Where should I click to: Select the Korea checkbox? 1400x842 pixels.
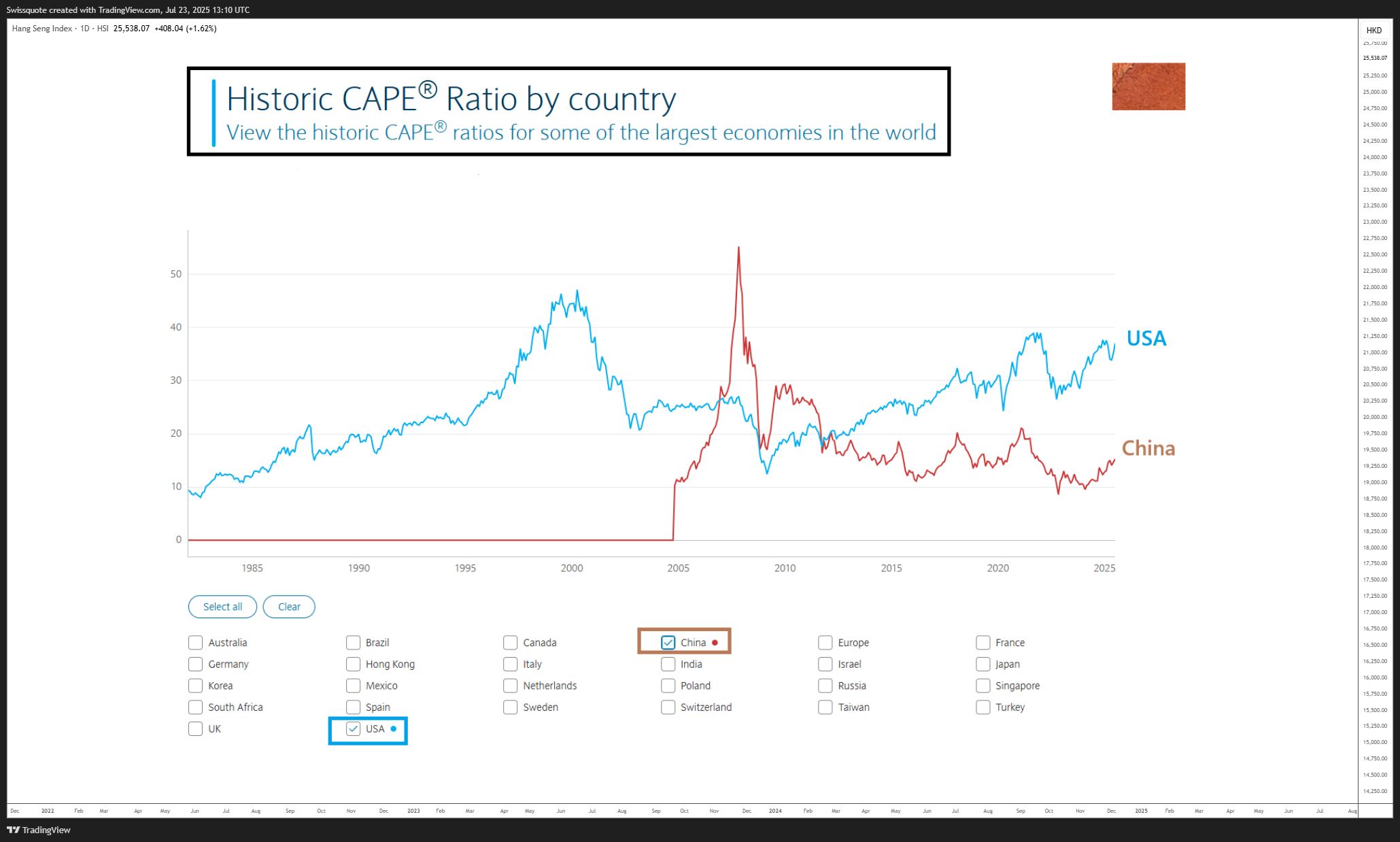click(195, 686)
